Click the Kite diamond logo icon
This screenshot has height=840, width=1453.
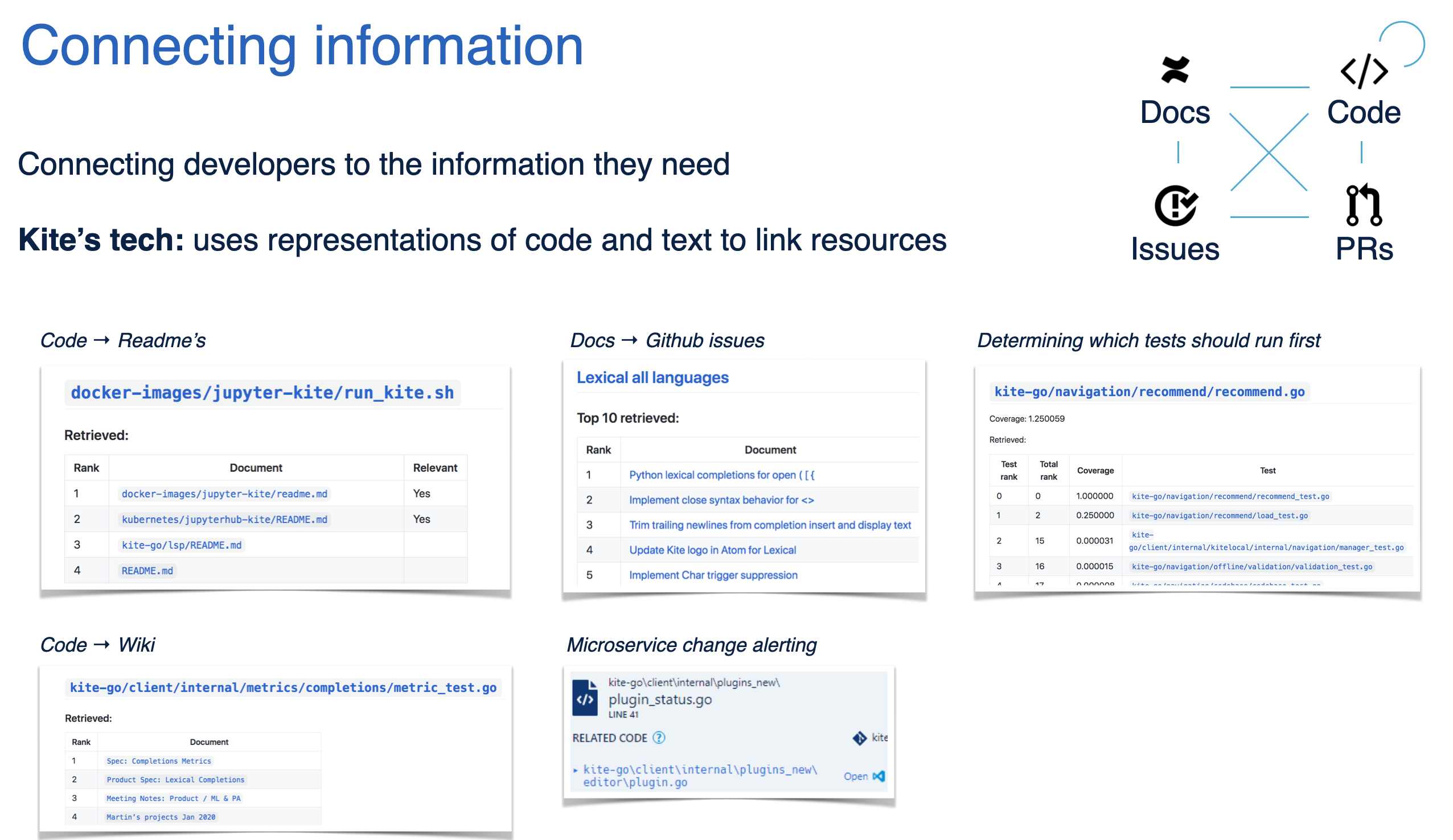(859, 738)
